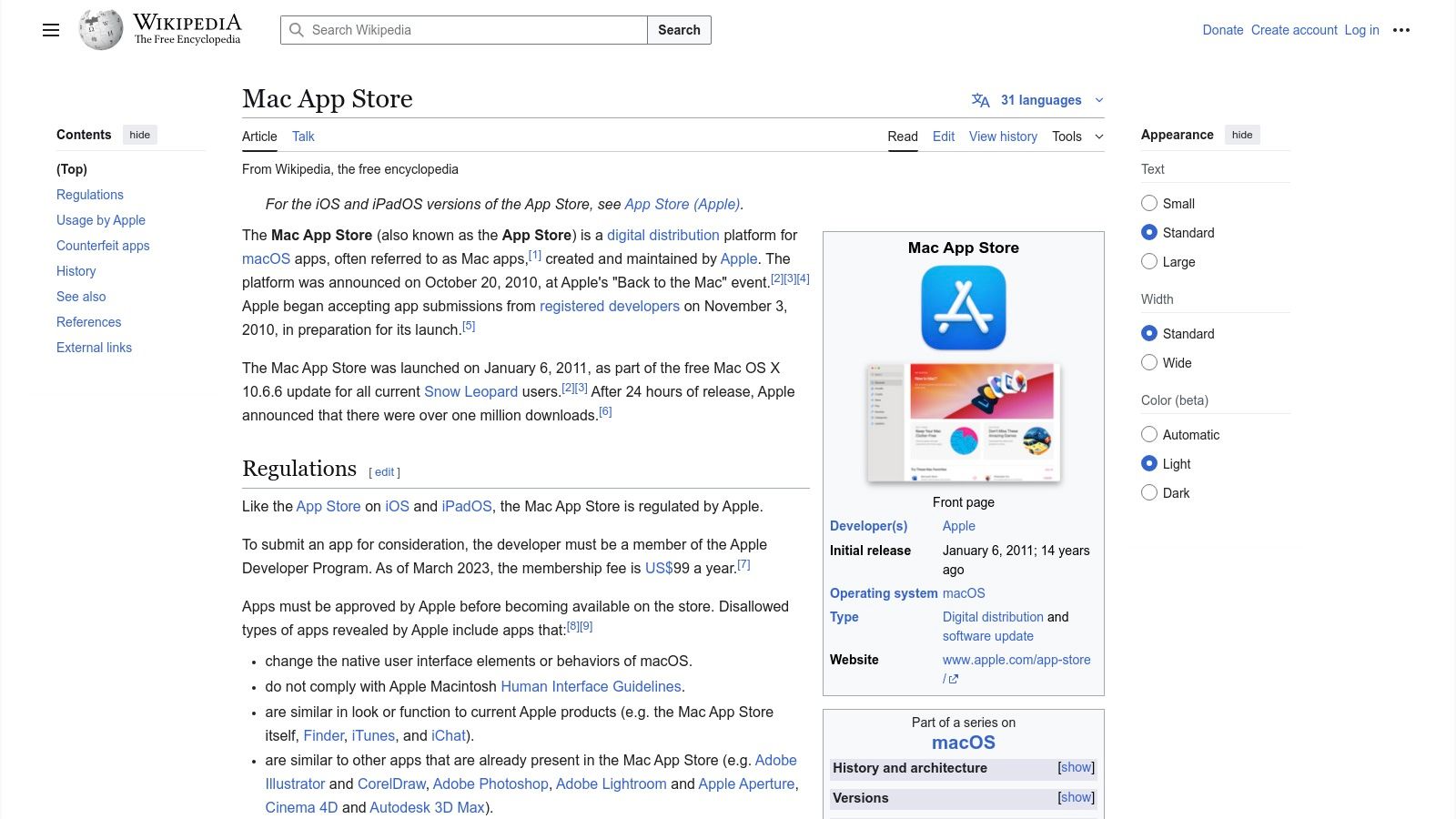Click the Wikipedia globe logo
The width and height of the screenshot is (1456, 819).
click(x=101, y=30)
